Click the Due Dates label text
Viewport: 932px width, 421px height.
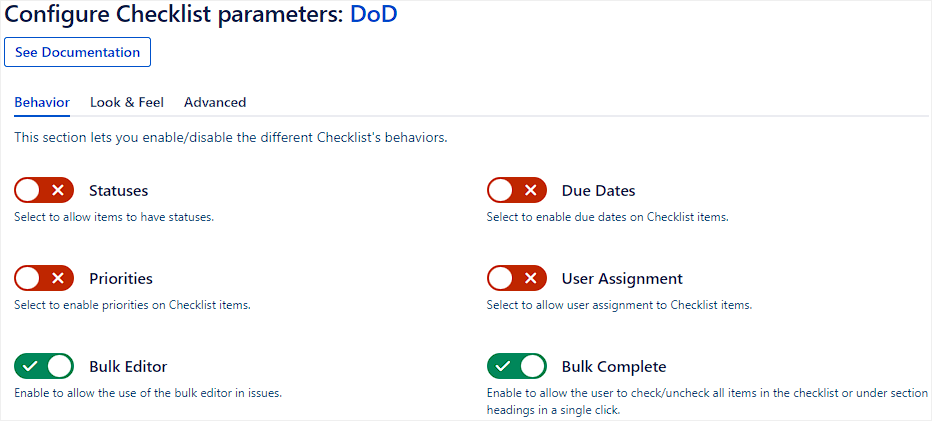pyautogui.click(x=598, y=191)
